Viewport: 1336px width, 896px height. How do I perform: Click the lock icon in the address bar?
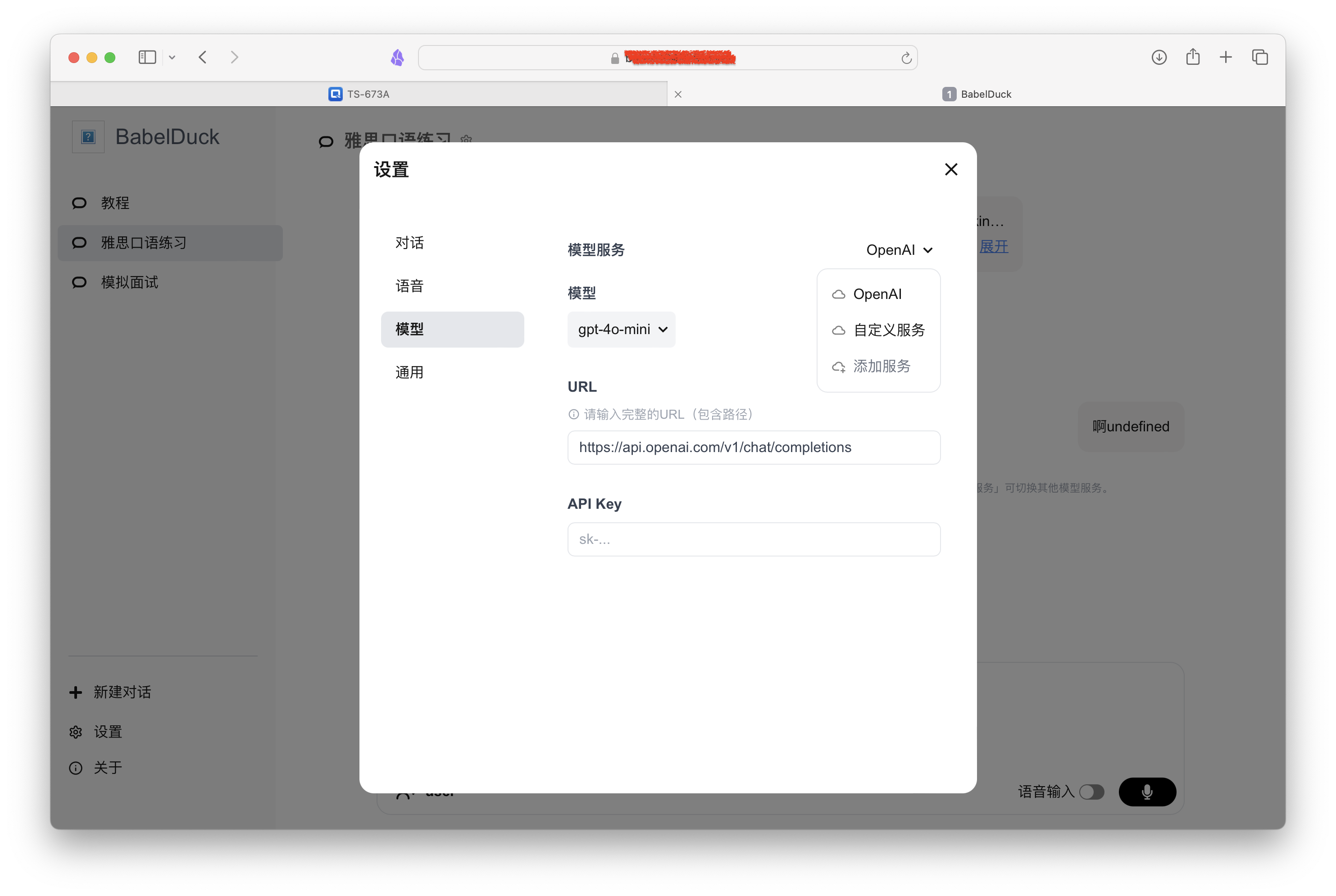click(x=614, y=58)
